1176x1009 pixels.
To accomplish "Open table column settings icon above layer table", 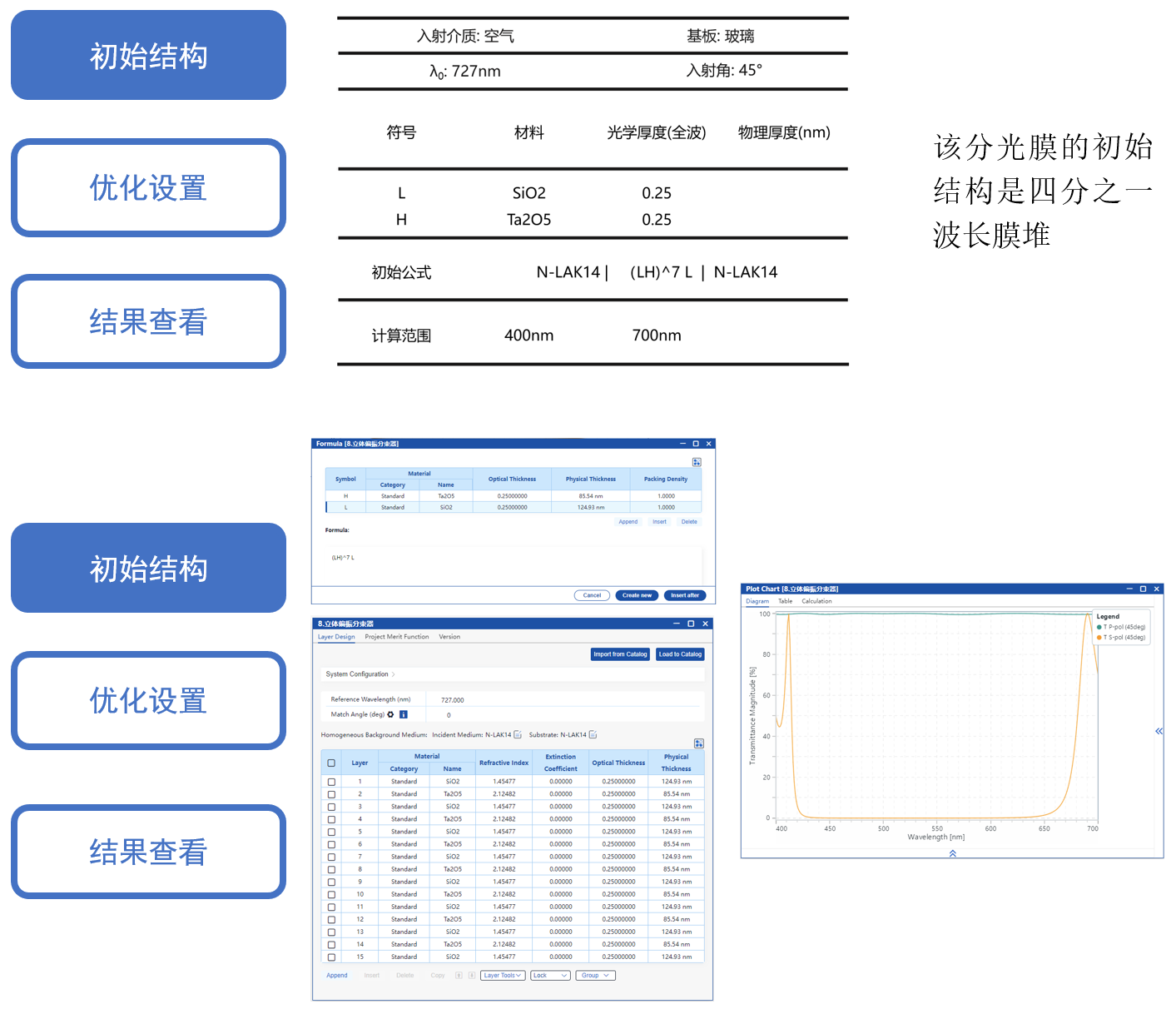I will [x=698, y=743].
